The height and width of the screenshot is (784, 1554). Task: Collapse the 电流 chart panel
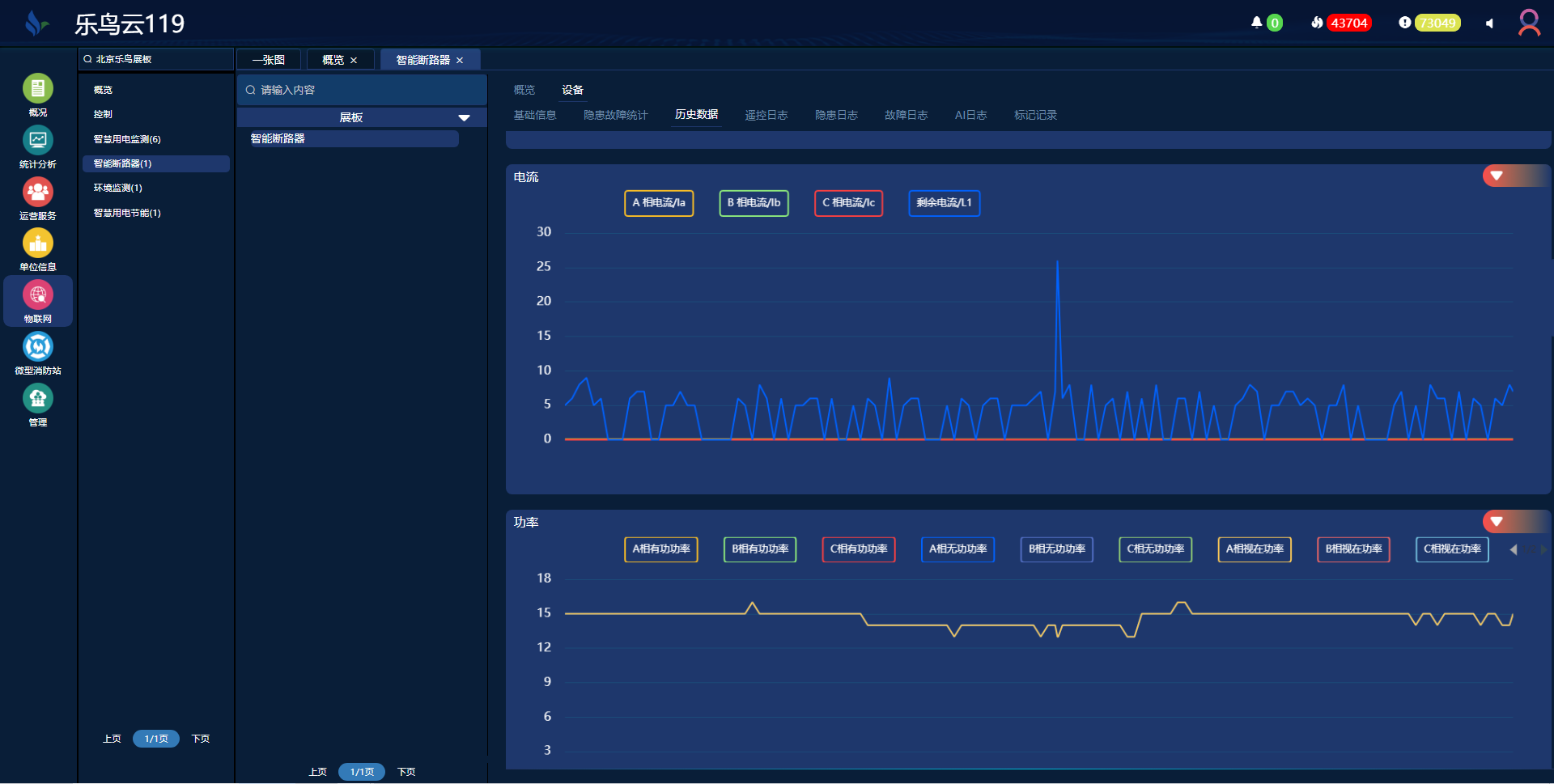pos(1497,176)
